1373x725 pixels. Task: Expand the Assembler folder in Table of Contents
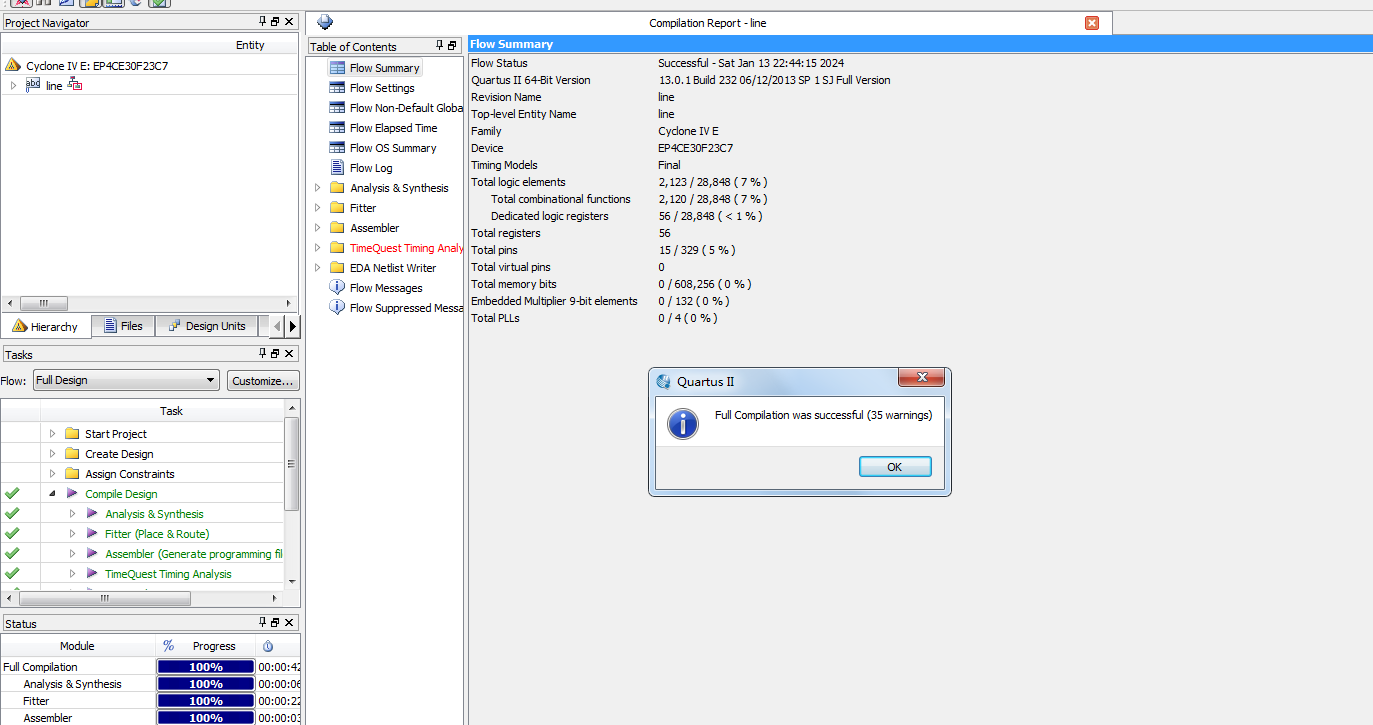[318, 228]
